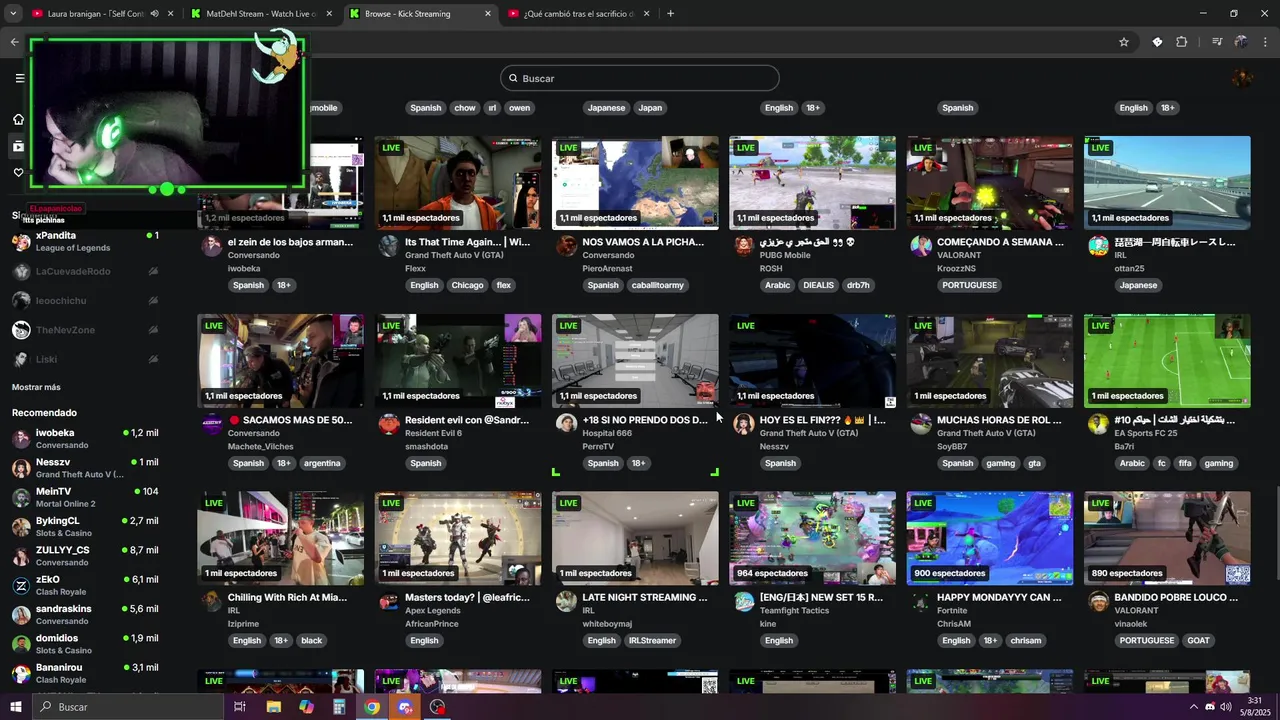
Task: Open LATE NIGHT STREAMING thumbnail
Action: click(x=635, y=538)
